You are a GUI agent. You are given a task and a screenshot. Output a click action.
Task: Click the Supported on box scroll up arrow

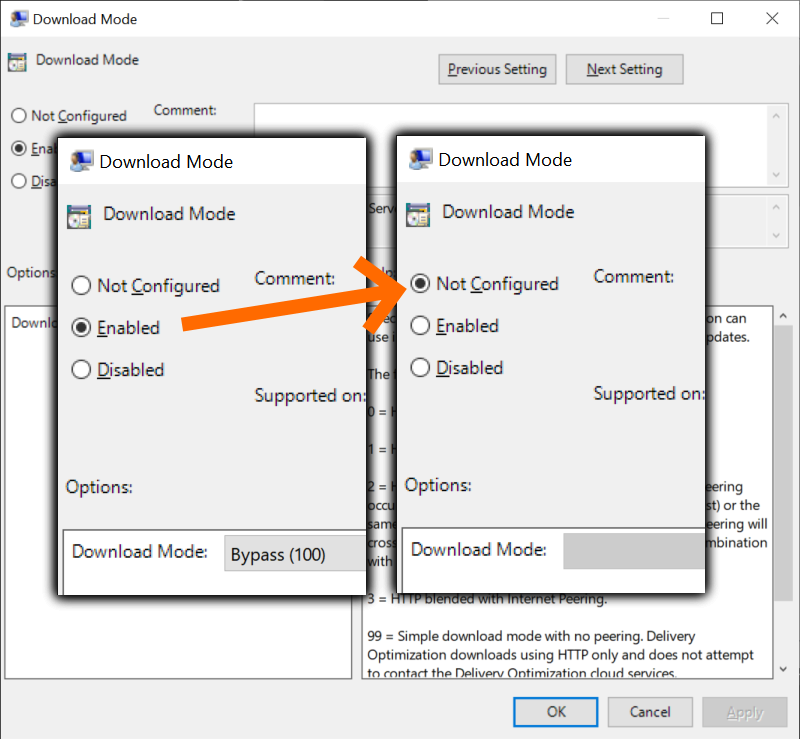point(776,207)
